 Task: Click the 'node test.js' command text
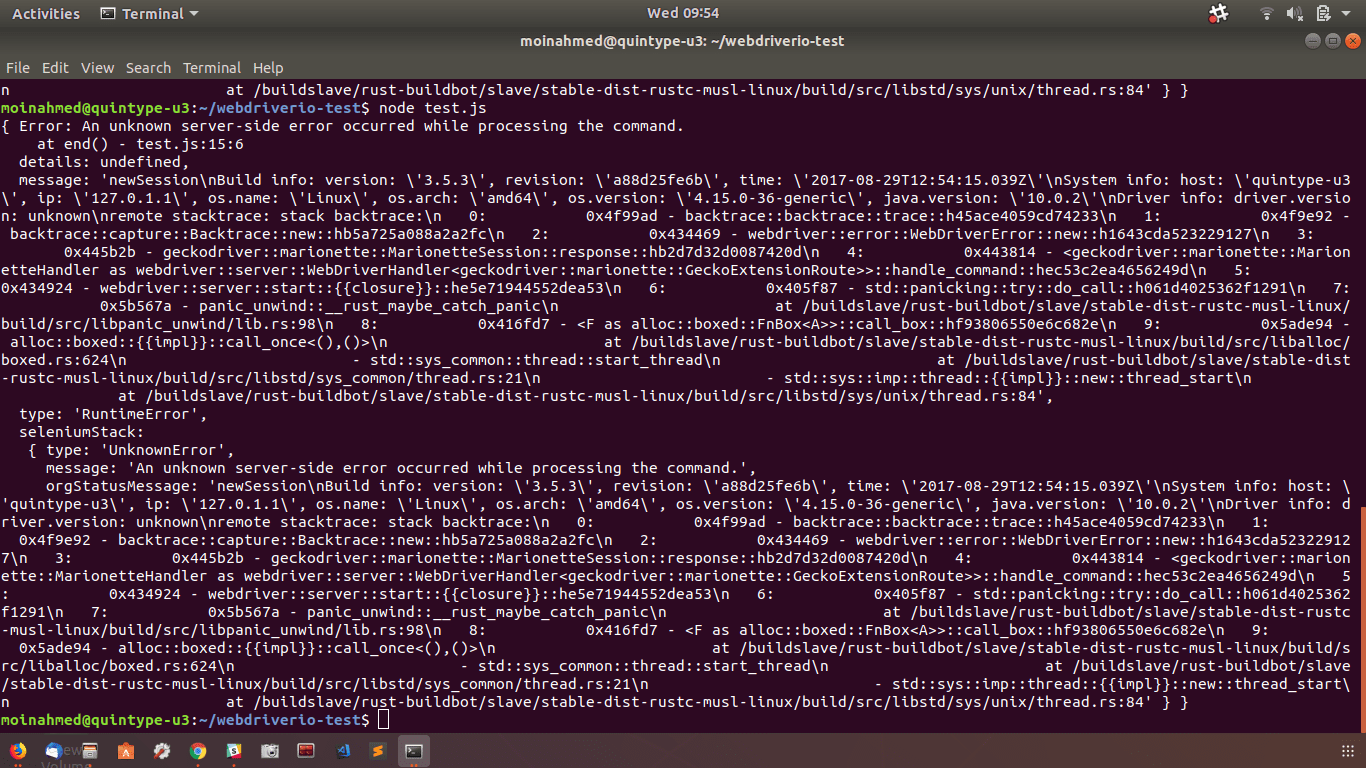[433, 108]
